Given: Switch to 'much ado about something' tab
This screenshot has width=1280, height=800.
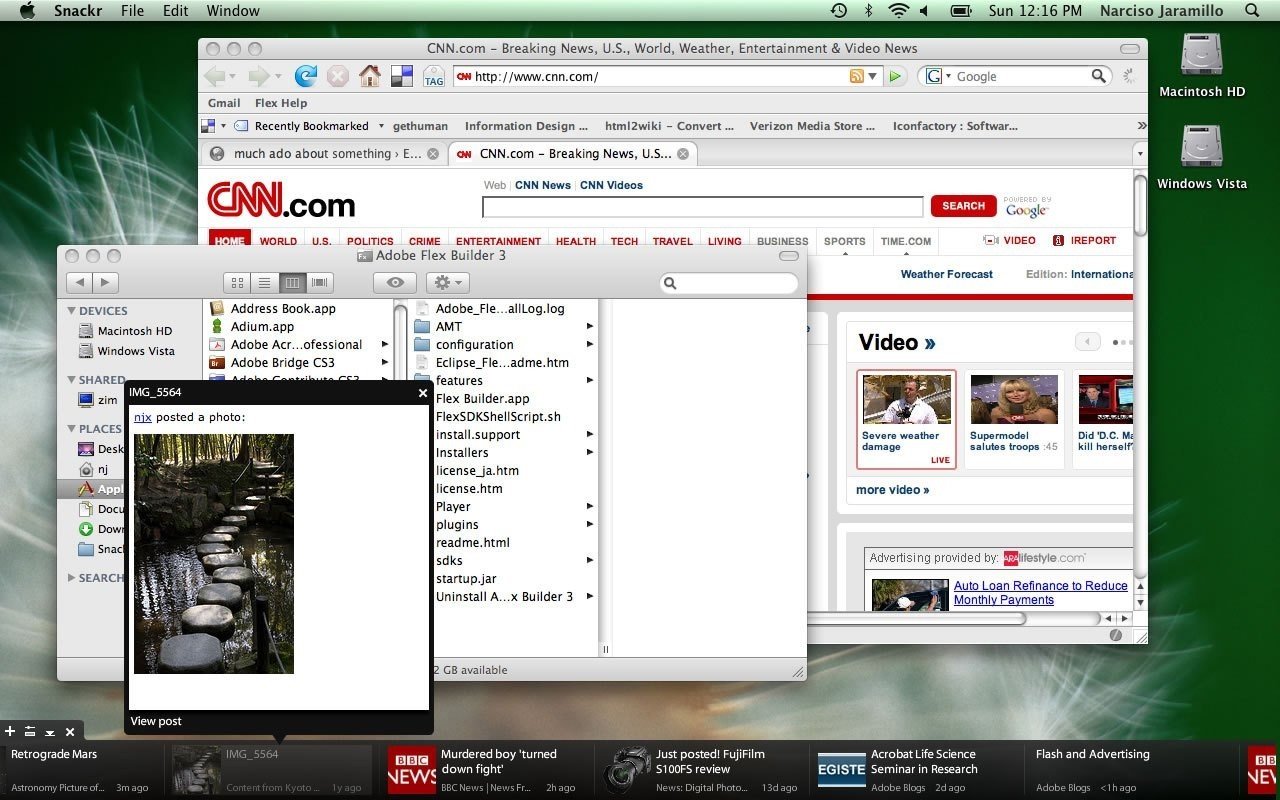Looking at the screenshot, I should (x=322, y=154).
